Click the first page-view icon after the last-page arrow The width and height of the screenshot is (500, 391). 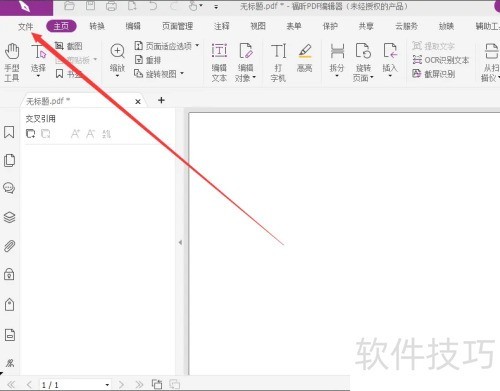(157, 384)
